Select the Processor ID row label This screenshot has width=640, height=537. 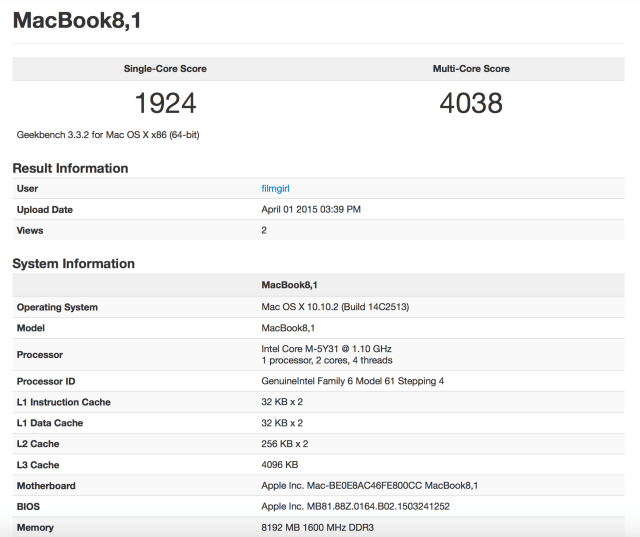(46, 381)
